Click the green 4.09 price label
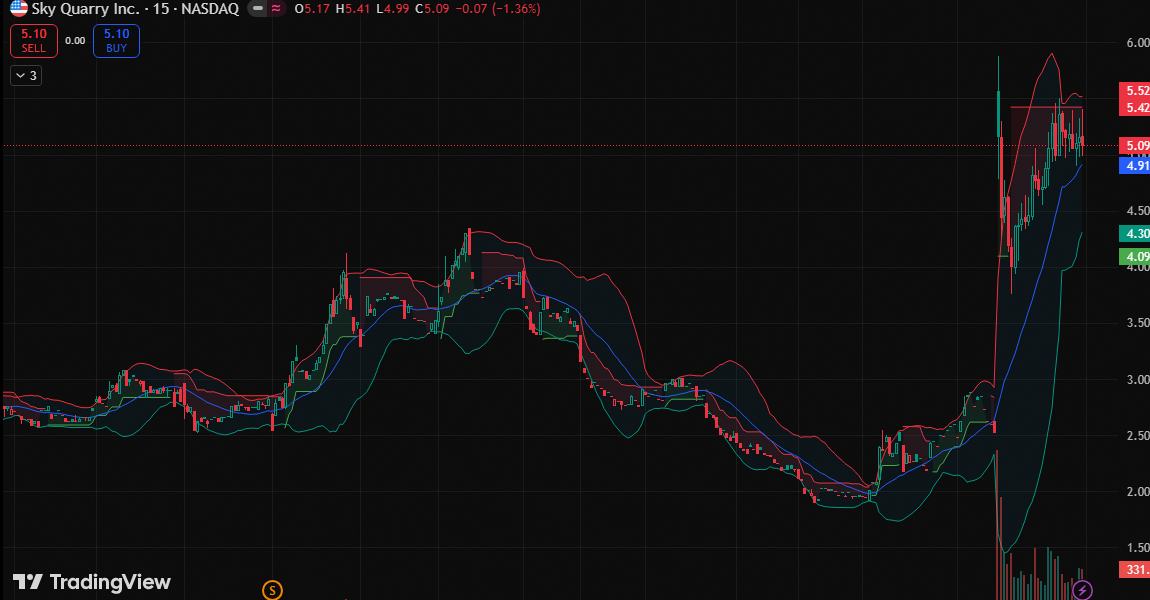 click(x=1135, y=257)
